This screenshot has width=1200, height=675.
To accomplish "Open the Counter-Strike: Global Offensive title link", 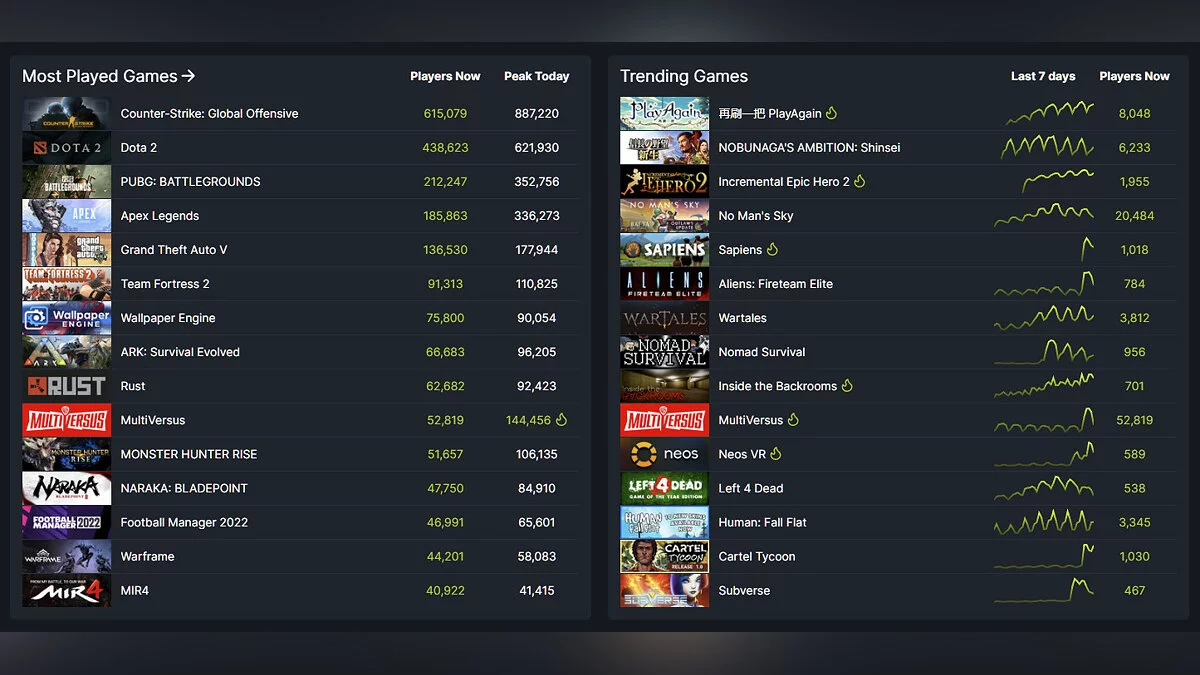I will [x=209, y=114].
